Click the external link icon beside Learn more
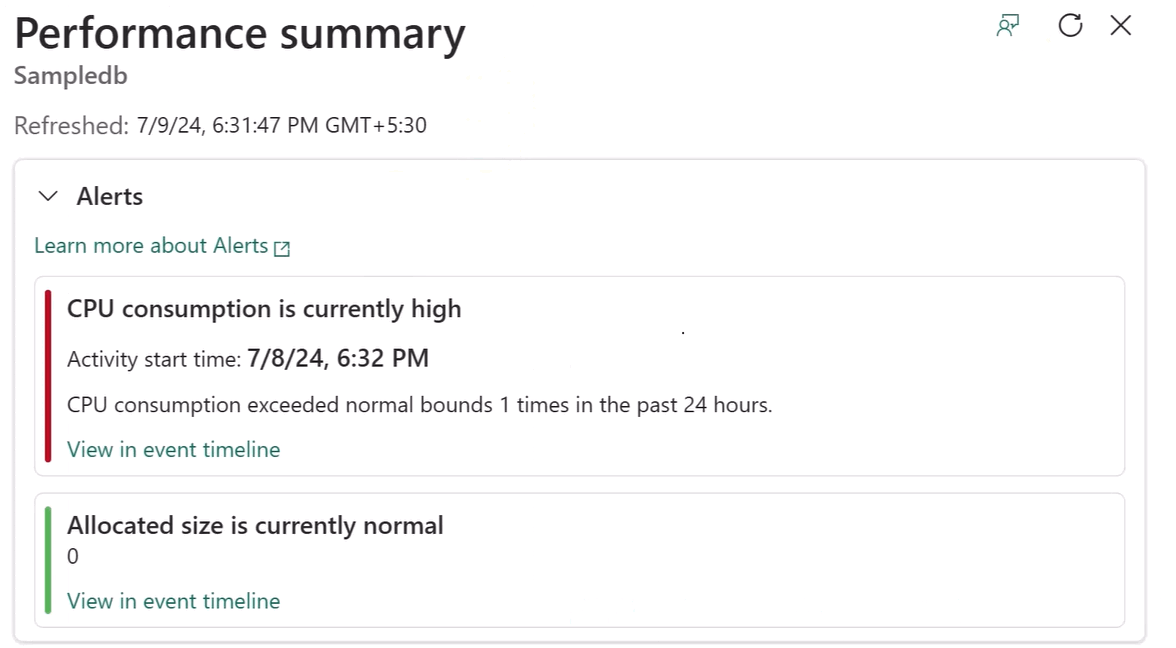This screenshot has height=648, width=1176. click(x=282, y=248)
